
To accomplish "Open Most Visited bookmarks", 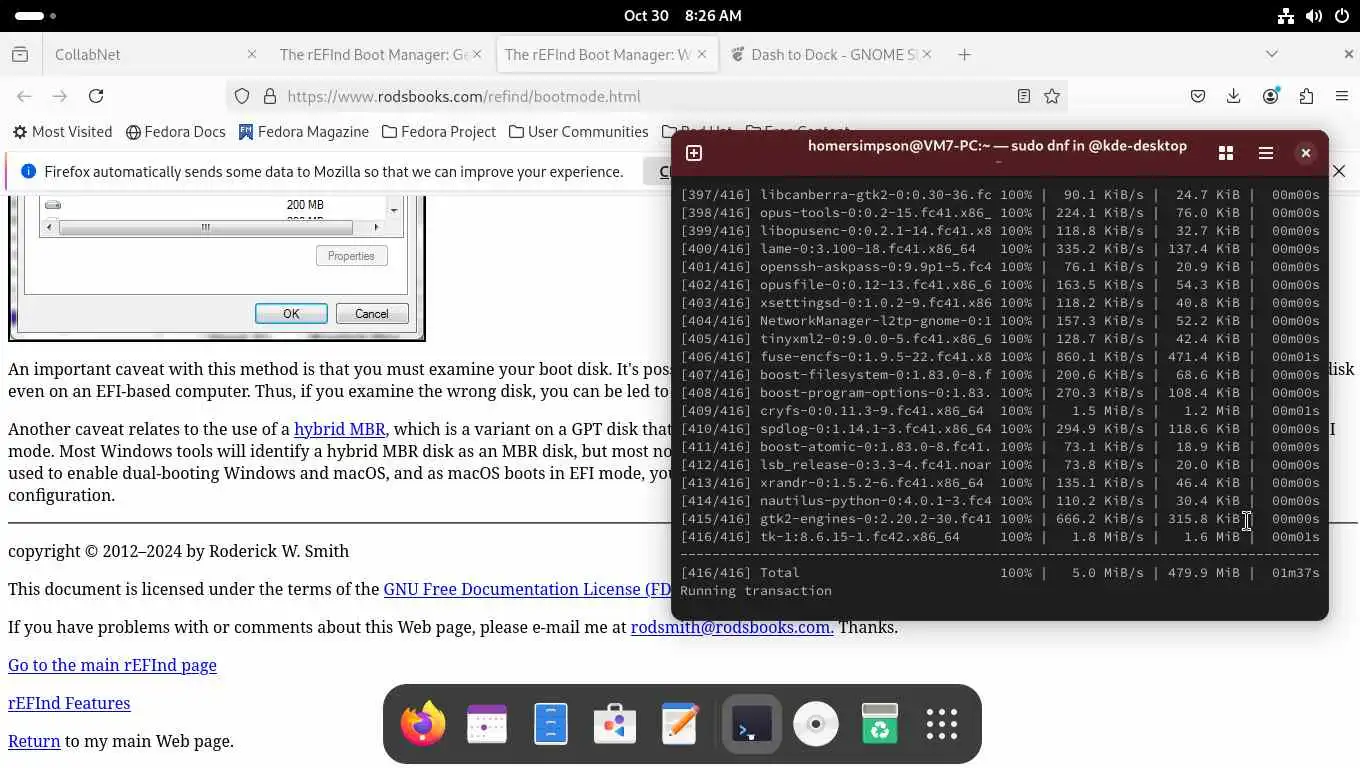I will pos(62,132).
